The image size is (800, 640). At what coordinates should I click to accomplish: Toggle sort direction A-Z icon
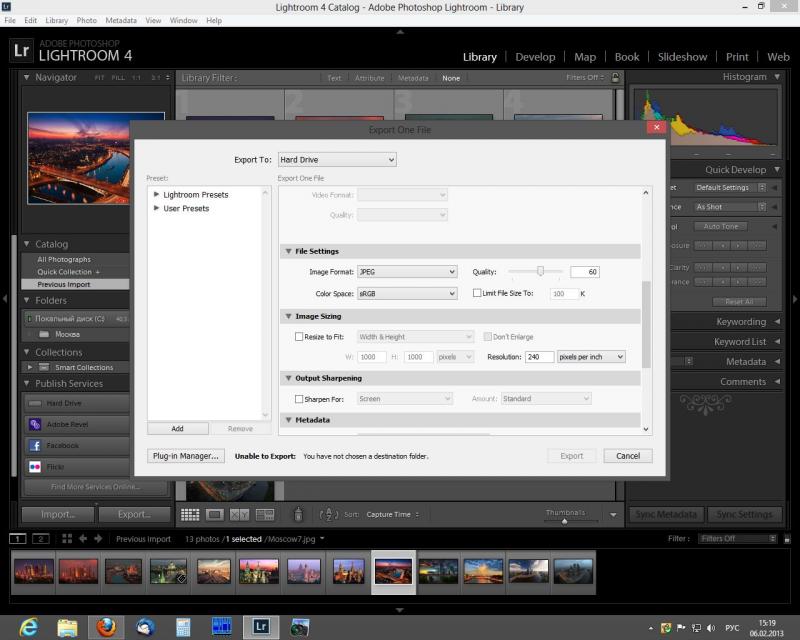[x=329, y=514]
